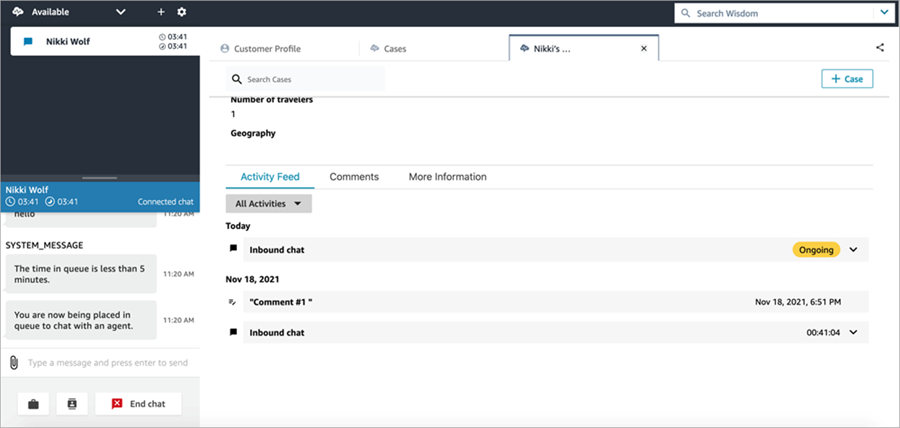This screenshot has width=900, height=428.
Task: Click the paperclip attachment icon
Action: pos(14,362)
